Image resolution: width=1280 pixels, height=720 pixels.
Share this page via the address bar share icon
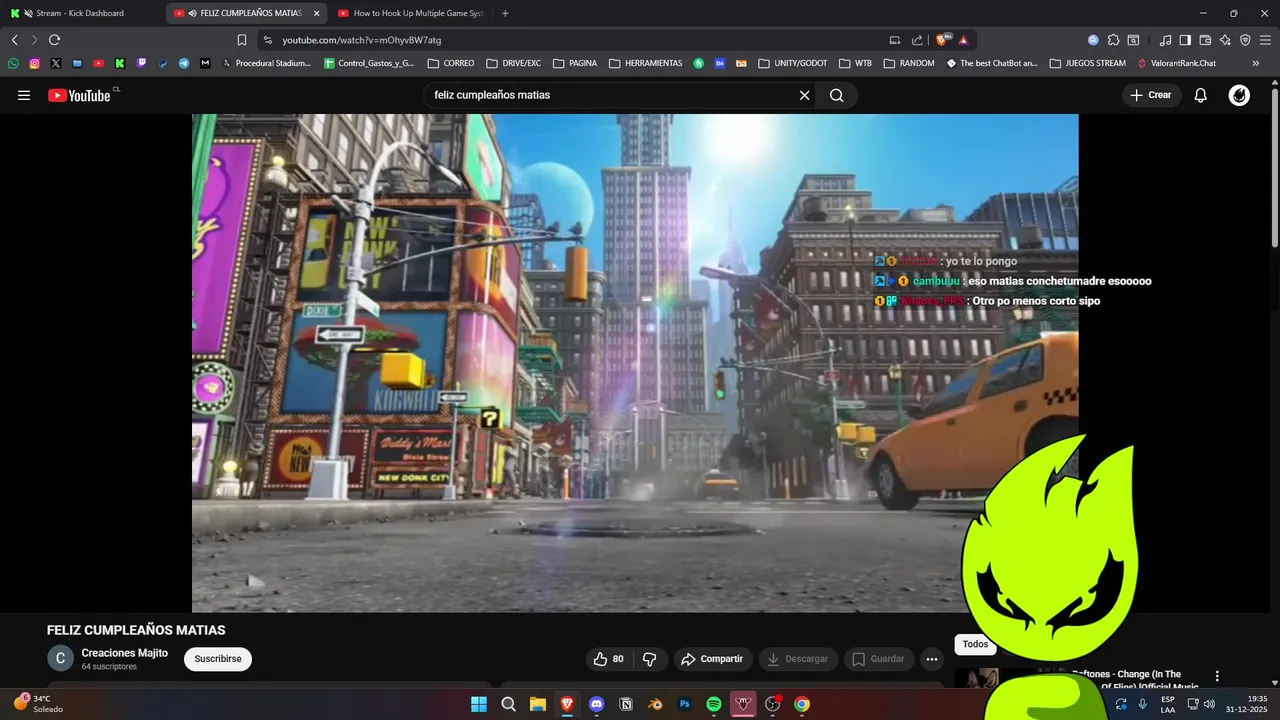(917, 40)
